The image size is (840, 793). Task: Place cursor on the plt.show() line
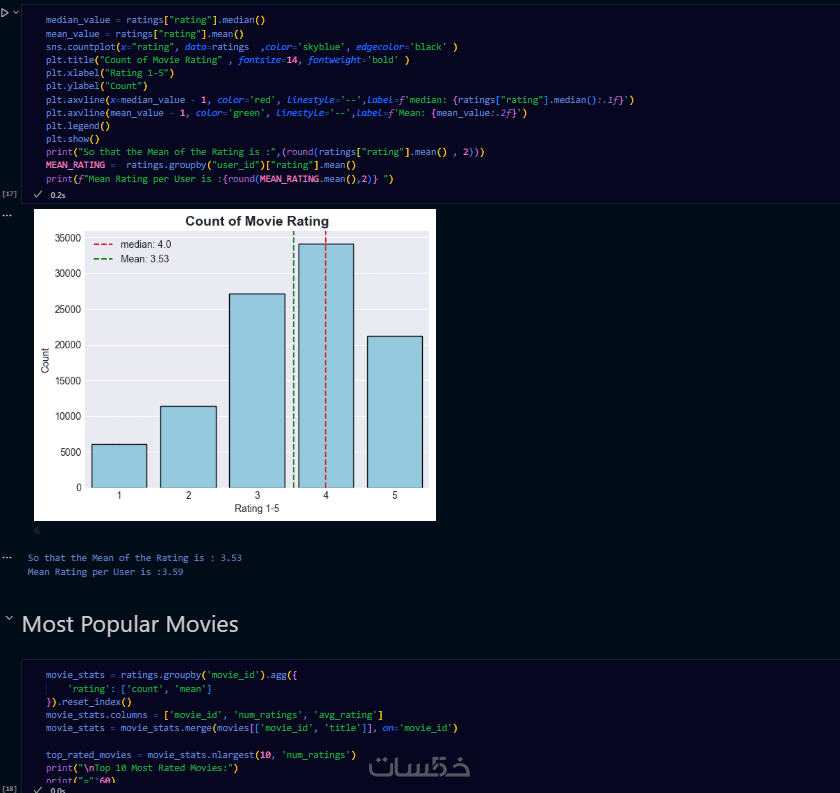pyautogui.click(x=72, y=139)
